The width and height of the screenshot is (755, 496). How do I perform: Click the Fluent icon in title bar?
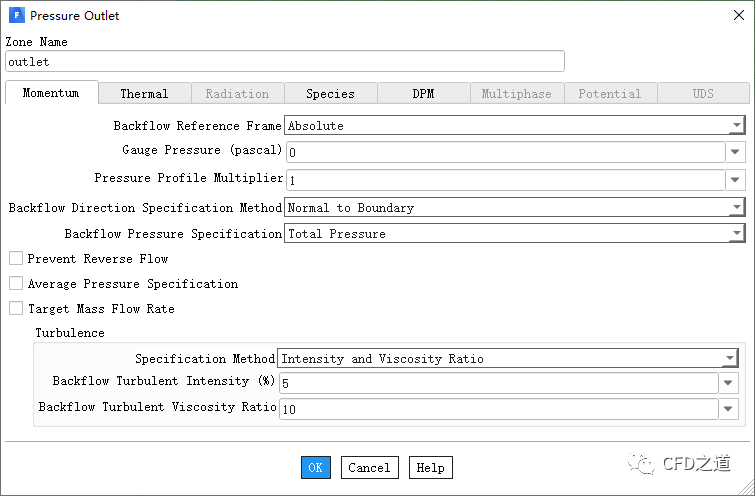coord(17,16)
